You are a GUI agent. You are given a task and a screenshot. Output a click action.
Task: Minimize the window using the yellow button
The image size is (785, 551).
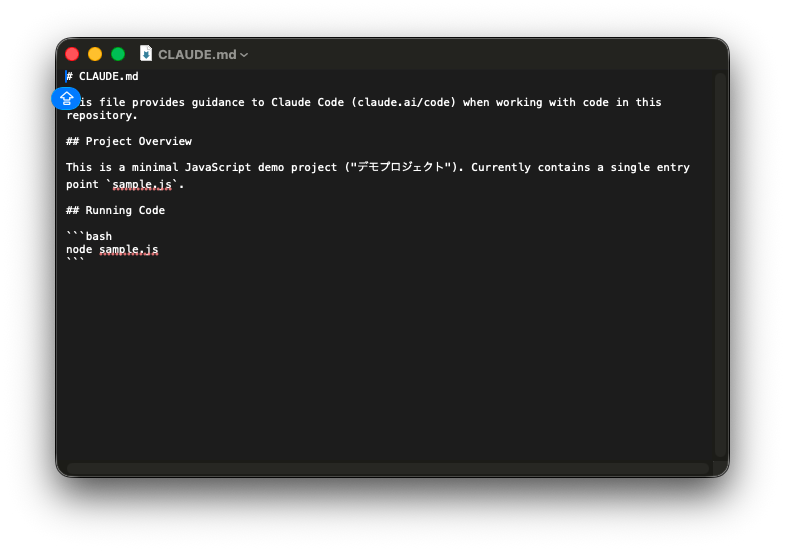click(x=95, y=54)
